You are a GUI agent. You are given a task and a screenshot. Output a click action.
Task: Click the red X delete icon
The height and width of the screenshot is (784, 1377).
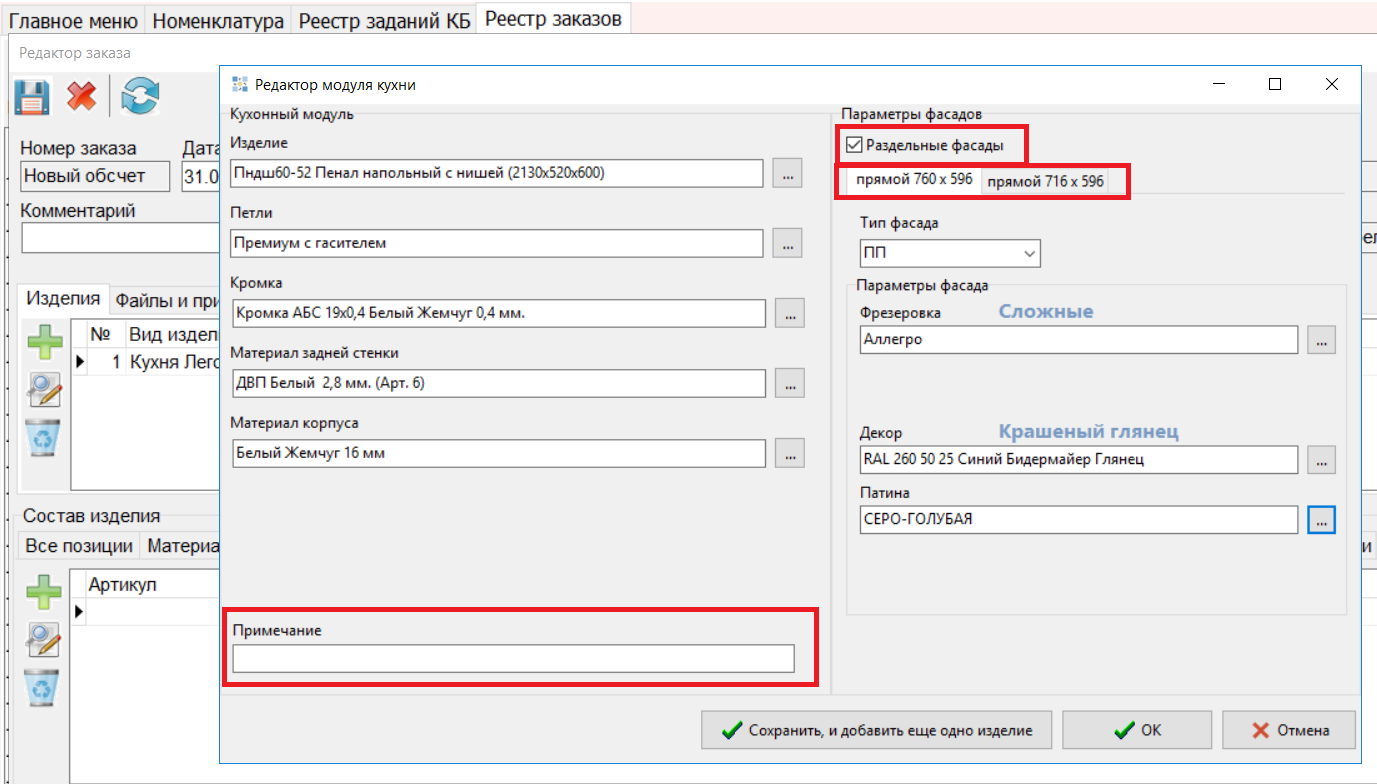point(81,97)
